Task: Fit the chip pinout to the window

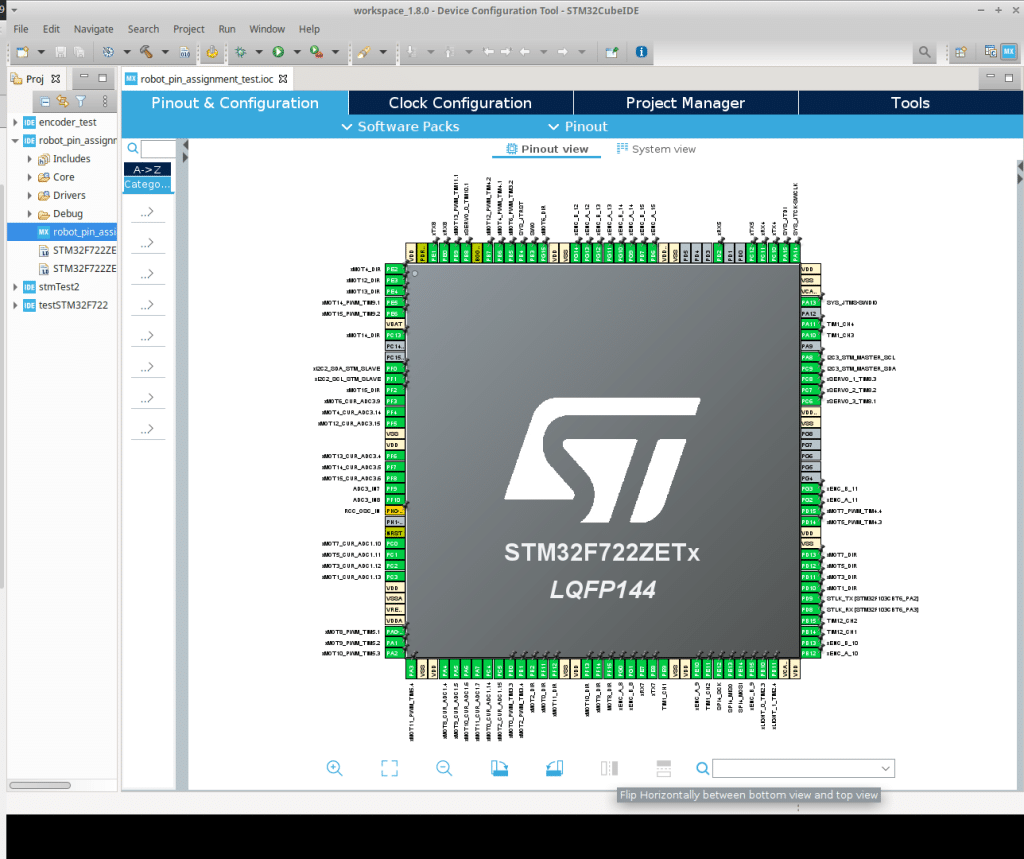Action: click(x=389, y=768)
